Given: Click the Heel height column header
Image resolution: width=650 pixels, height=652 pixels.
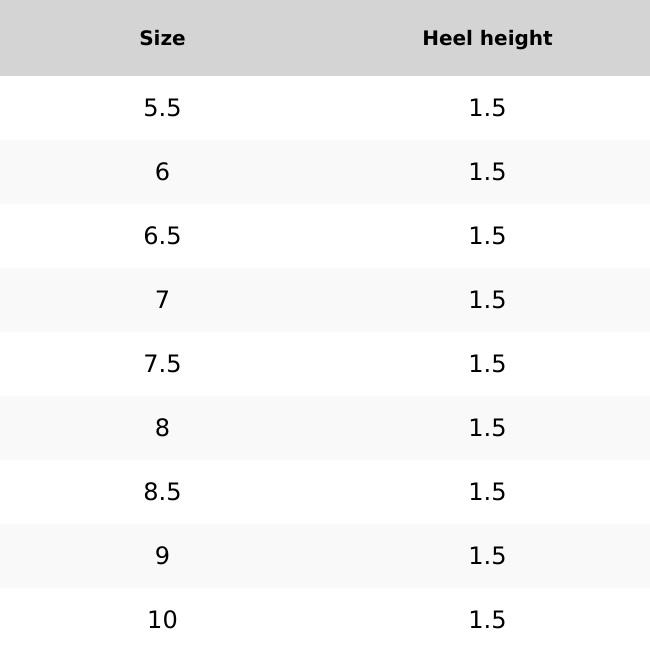Looking at the screenshot, I should 487,38.
